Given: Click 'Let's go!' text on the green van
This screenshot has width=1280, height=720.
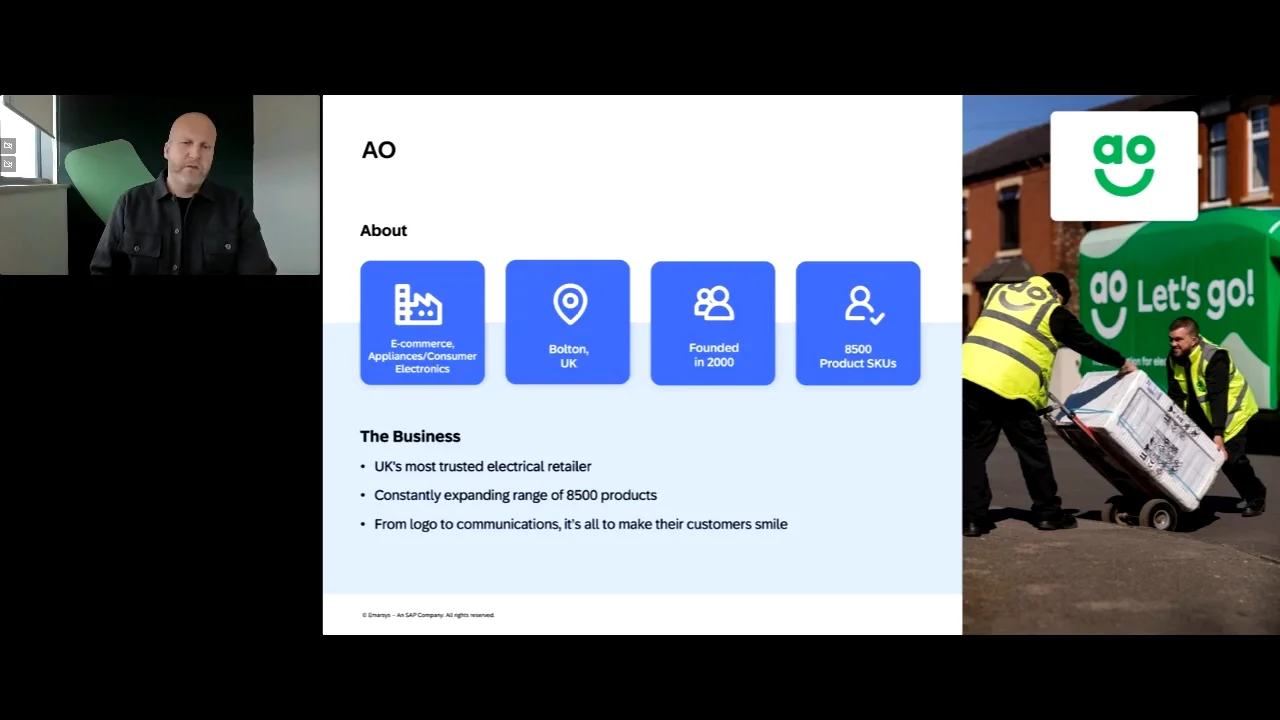Looking at the screenshot, I should 1195,293.
